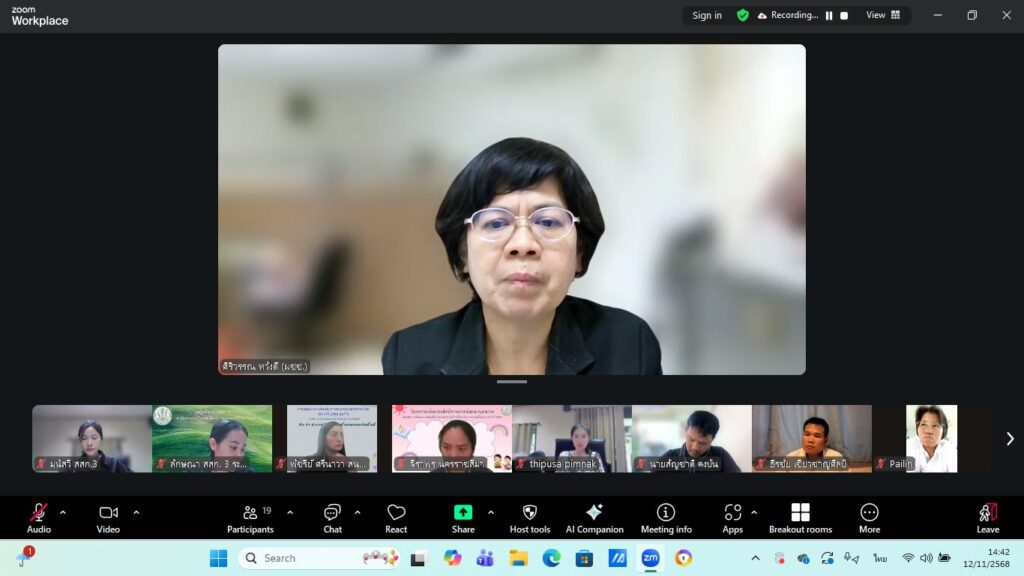Expand the video options arrow
Viewport: 1024px width, 576px height.
tap(136, 512)
